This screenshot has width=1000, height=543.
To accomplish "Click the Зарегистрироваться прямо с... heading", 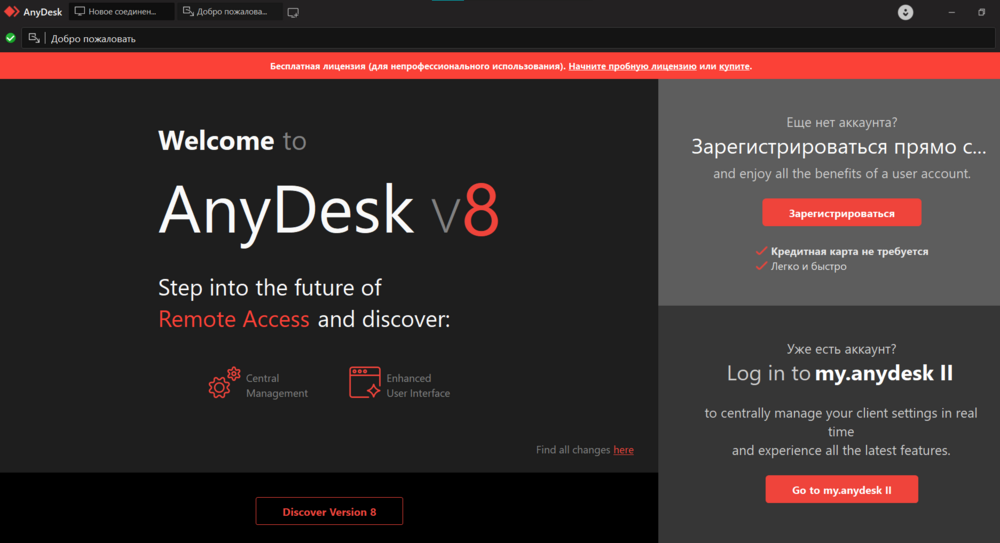I will [x=839, y=147].
